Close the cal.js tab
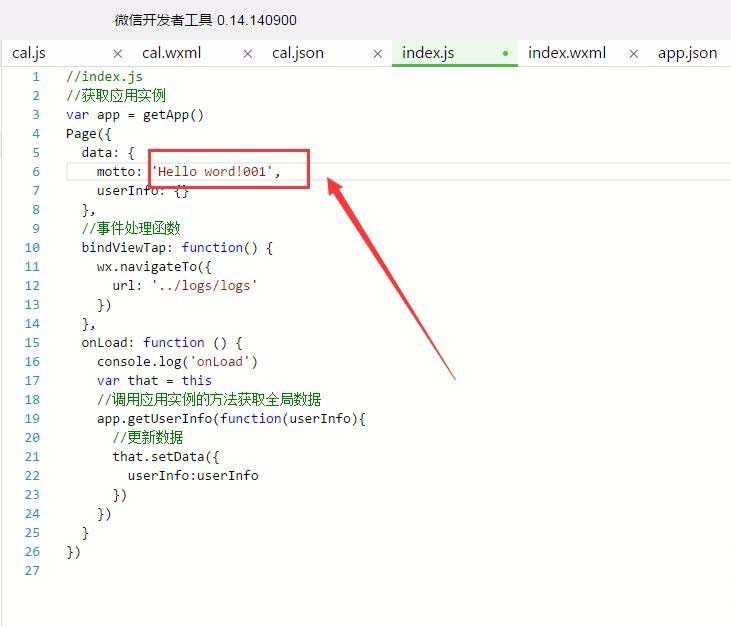The height and width of the screenshot is (627, 731). point(118,54)
